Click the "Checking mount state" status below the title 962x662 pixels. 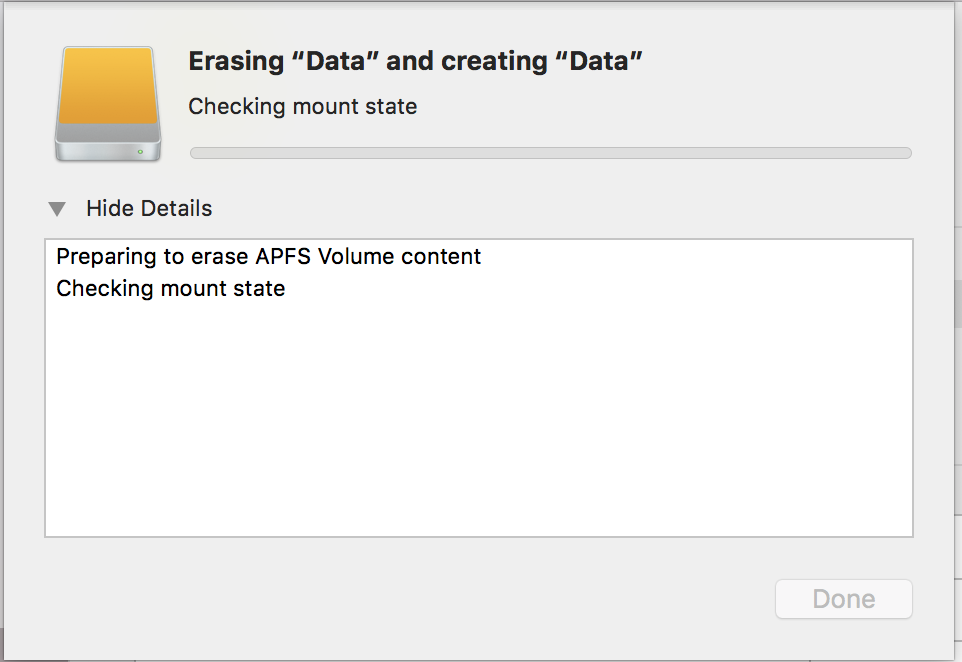point(302,106)
